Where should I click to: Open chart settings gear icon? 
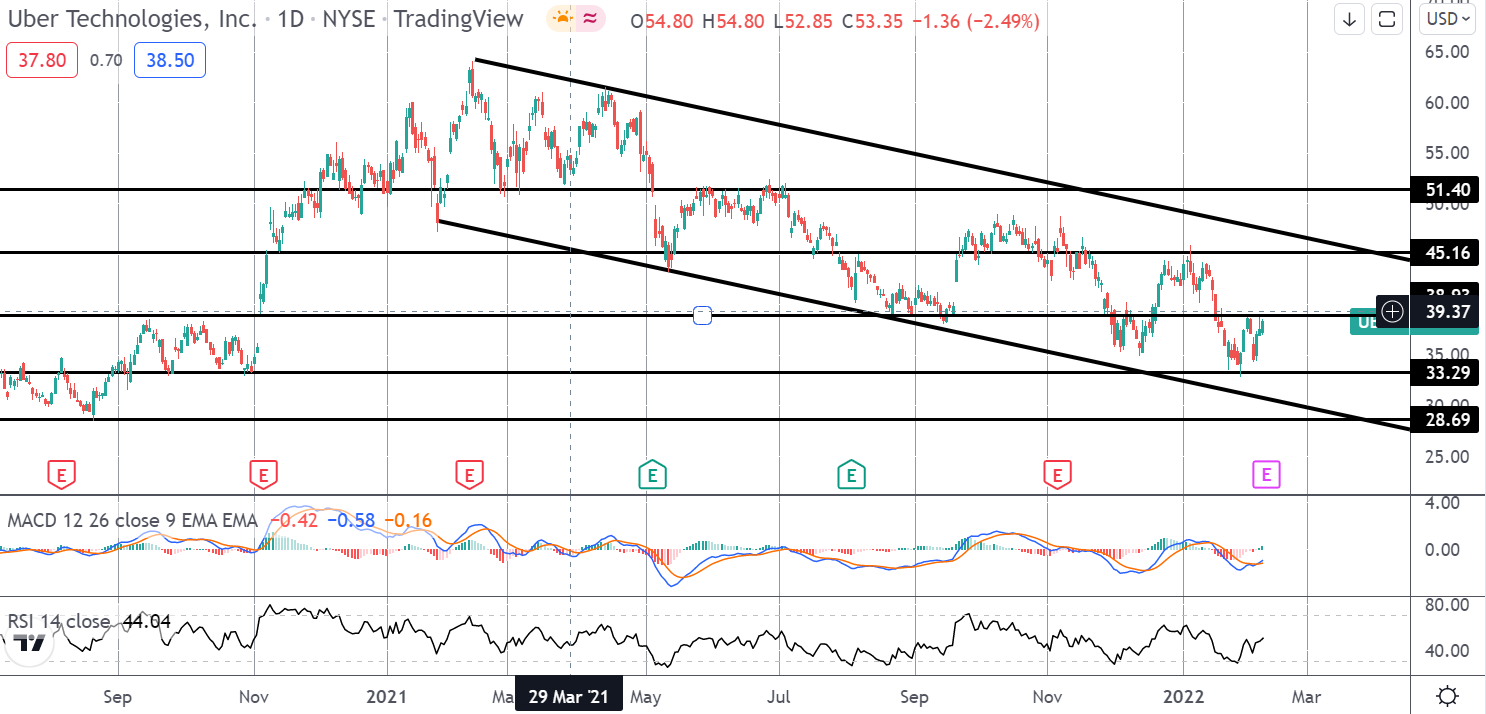(1446, 695)
